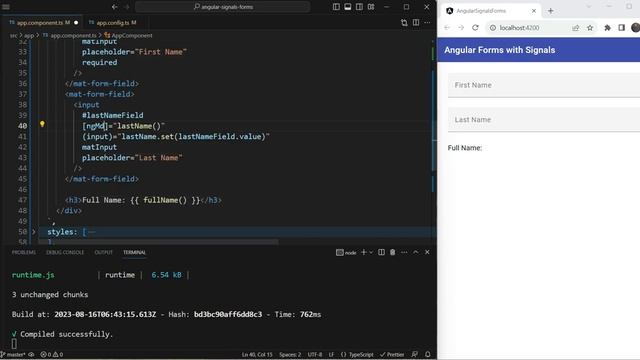Toggle the secondary side bar layout icon

pos(359,7)
